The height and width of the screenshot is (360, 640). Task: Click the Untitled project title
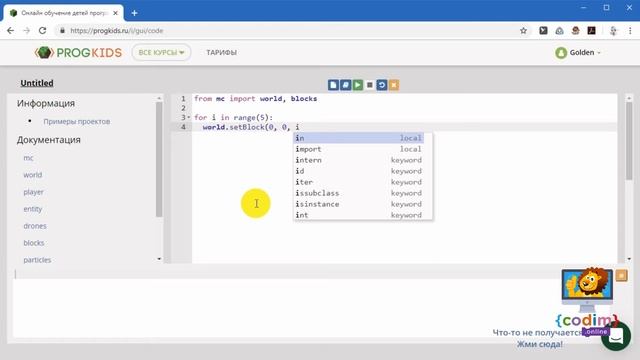coord(37,83)
